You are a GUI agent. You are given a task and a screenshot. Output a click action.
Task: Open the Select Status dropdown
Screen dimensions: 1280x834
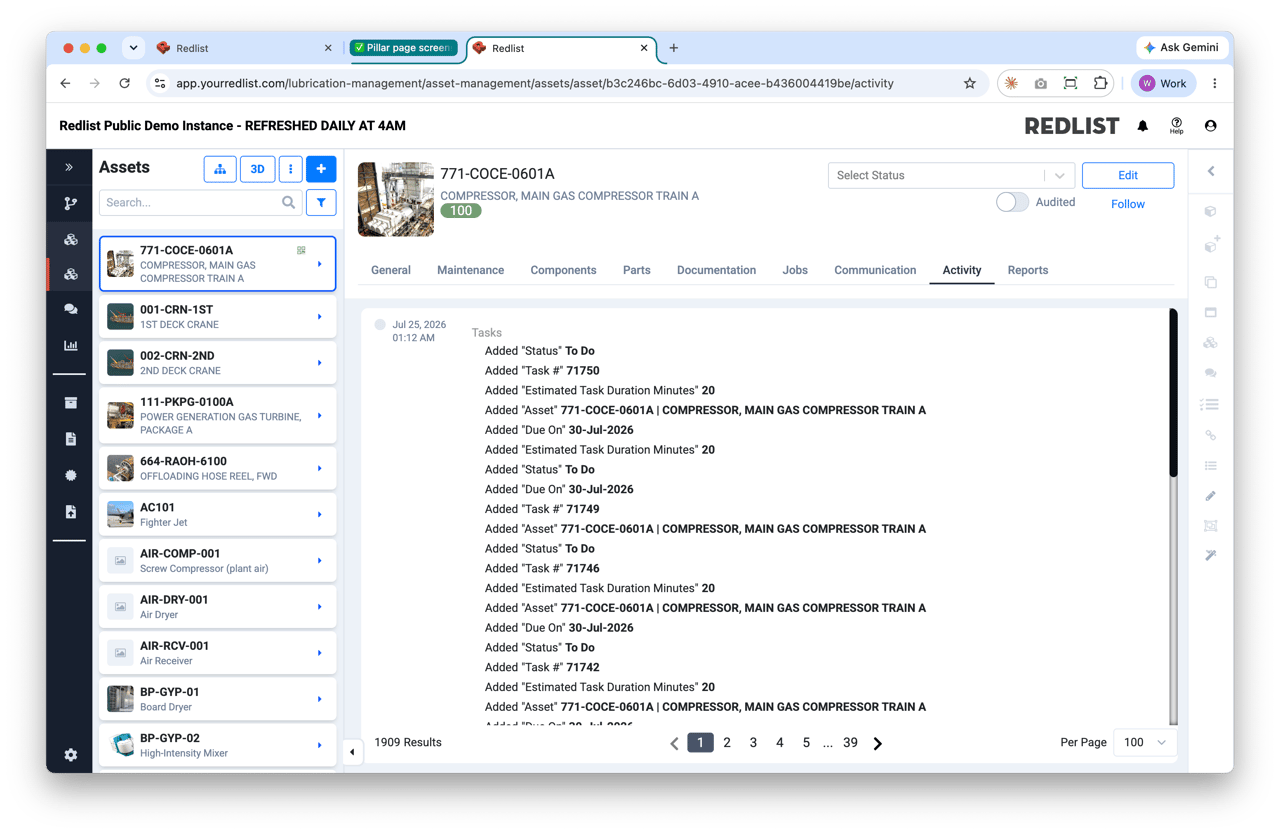point(950,175)
